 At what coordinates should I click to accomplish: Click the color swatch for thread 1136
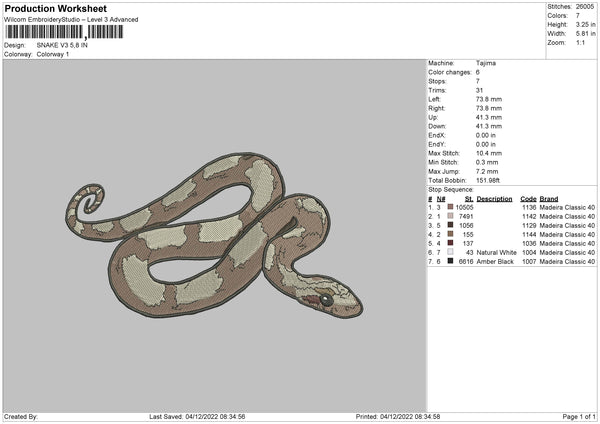click(451, 207)
